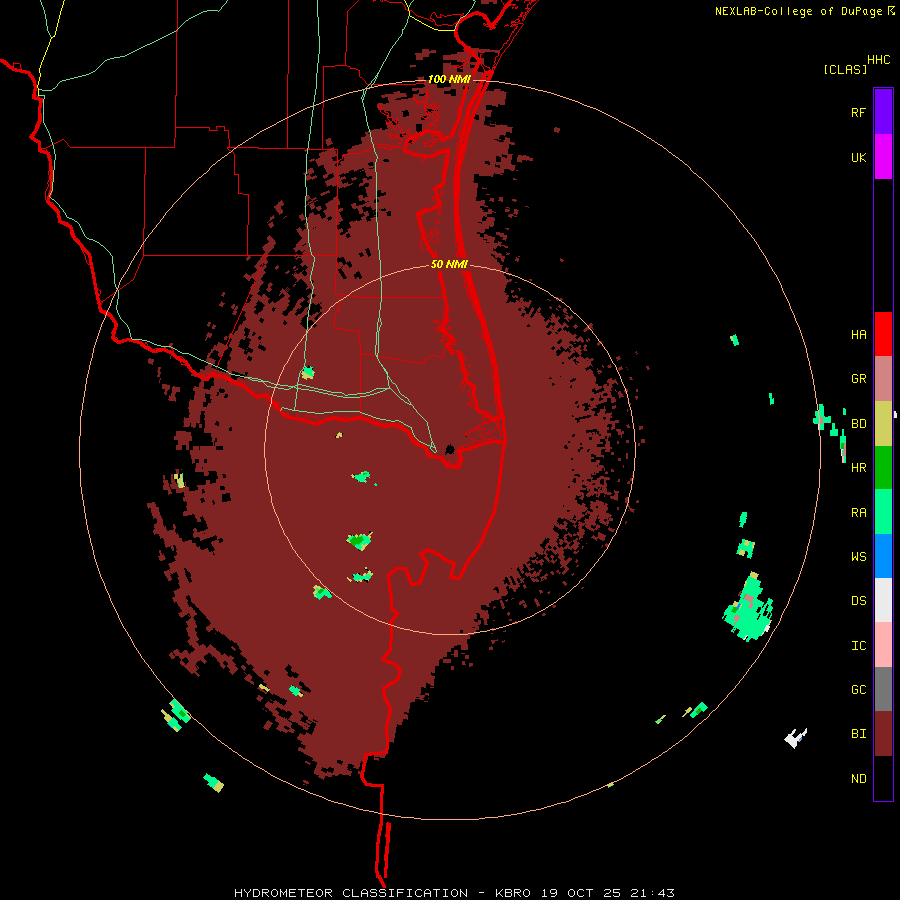Click the 'IC' legend label
The height and width of the screenshot is (900, 900).
coord(858,645)
